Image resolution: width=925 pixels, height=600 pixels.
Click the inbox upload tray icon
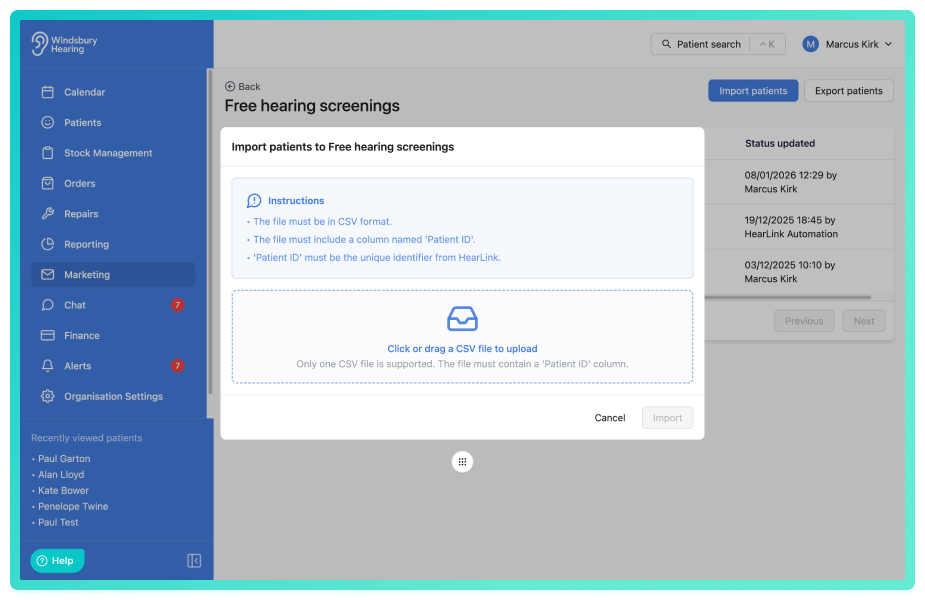pyautogui.click(x=462, y=319)
